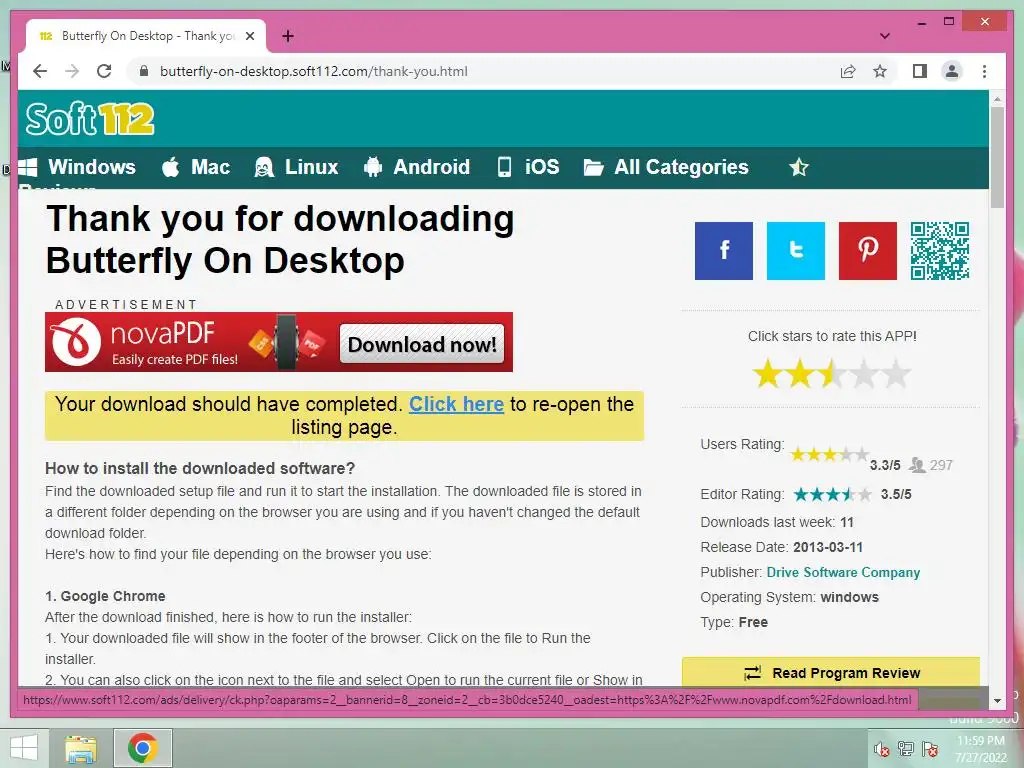
Task: Open the Windows Start button
Action: click(x=24, y=748)
